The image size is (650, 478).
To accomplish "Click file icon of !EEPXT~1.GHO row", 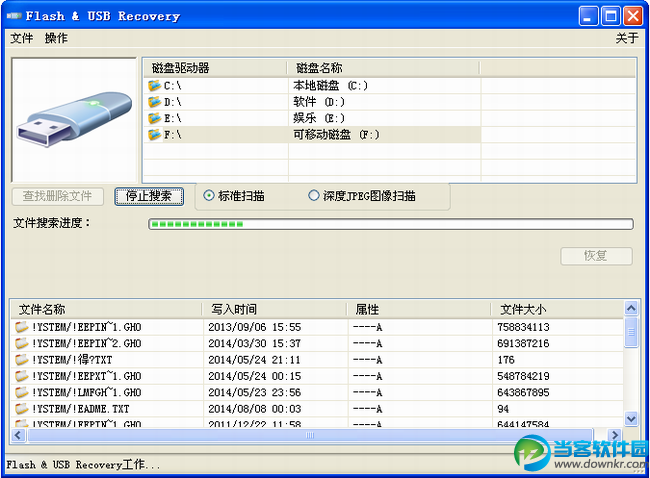I will [22, 376].
